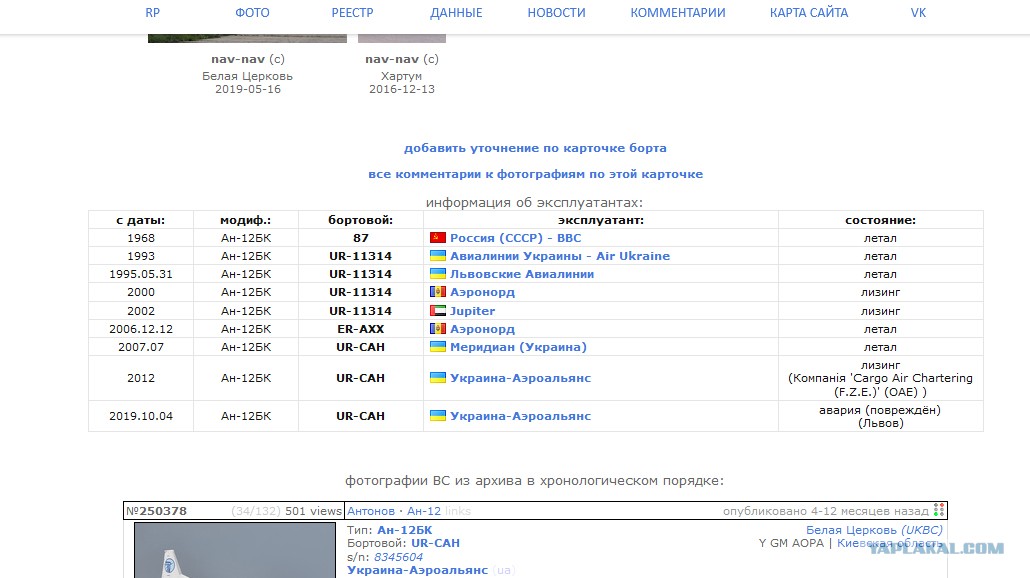Open operator Львовские Авиалинии

[522, 274]
